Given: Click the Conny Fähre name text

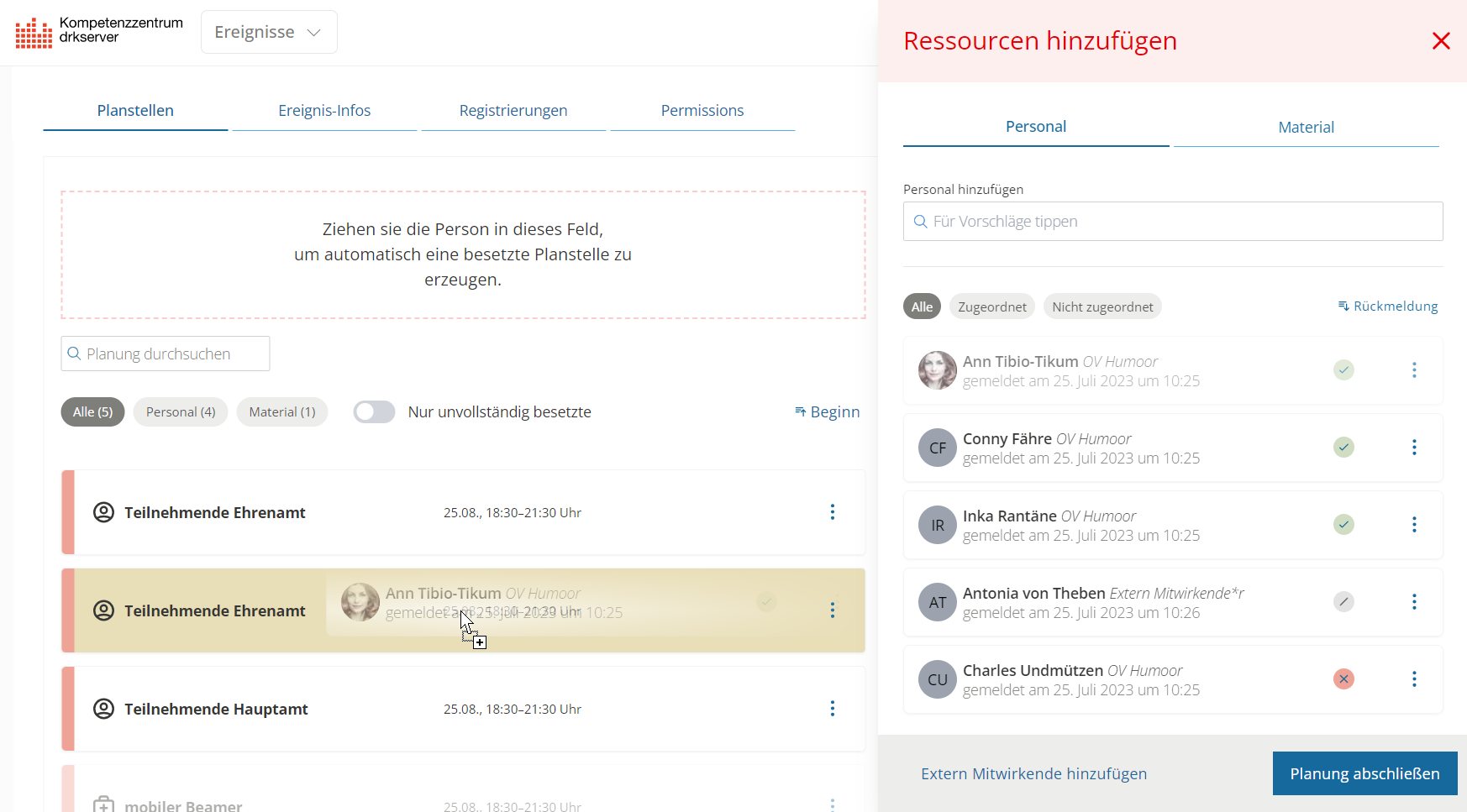Looking at the screenshot, I should tap(1007, 439).
